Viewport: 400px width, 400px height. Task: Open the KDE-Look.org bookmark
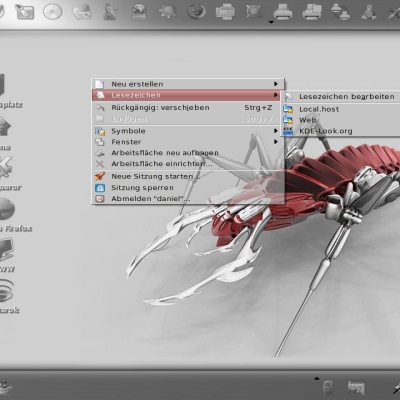[x=341, y=131]
